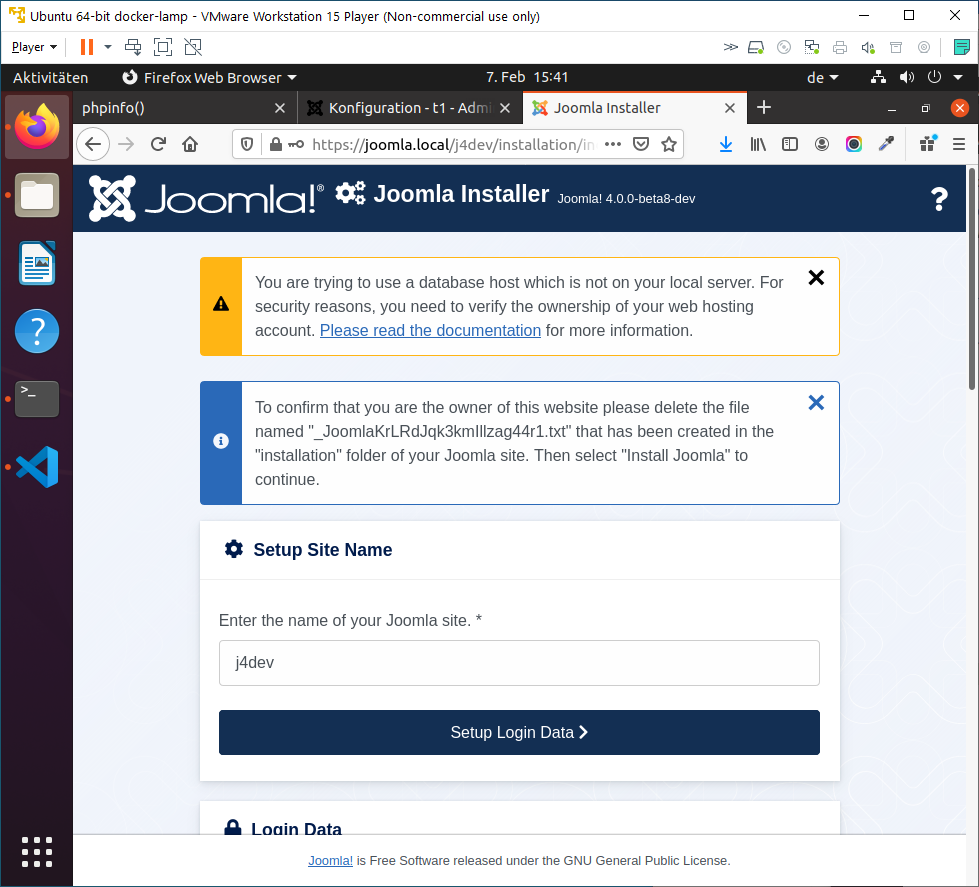Open the eyedropper color picker tool

886,145
